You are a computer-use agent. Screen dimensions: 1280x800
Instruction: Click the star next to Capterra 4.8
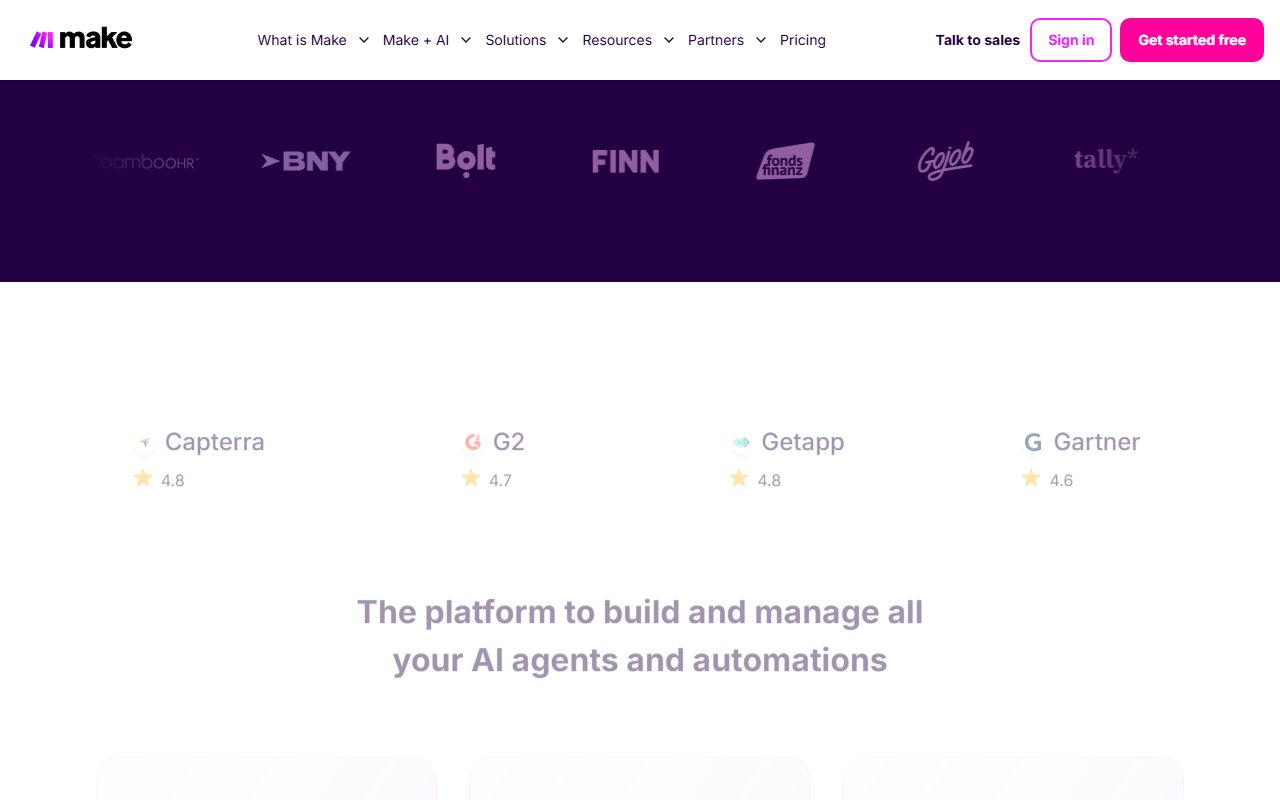[x=143, y=478]
